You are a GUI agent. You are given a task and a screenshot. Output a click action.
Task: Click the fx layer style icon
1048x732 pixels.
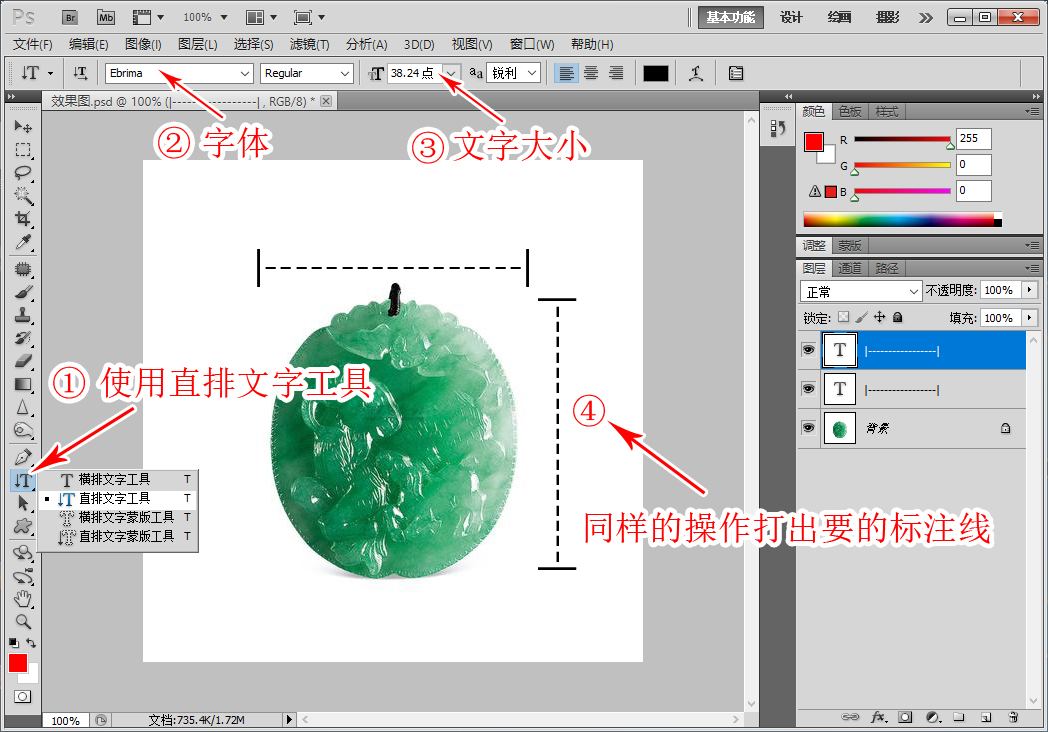click(x=878, y=717)
